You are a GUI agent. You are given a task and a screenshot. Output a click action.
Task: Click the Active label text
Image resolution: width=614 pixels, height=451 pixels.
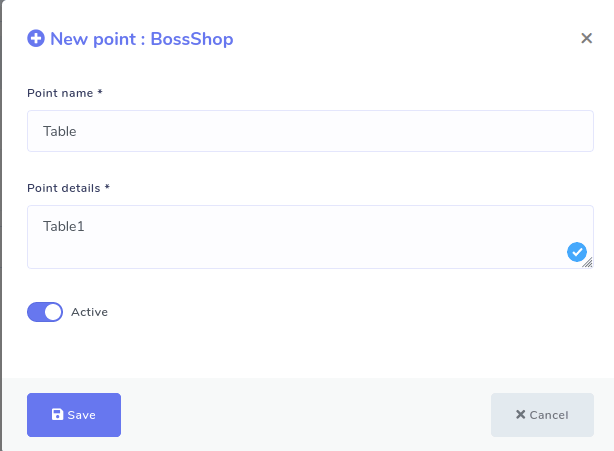[x=89, y=312]
